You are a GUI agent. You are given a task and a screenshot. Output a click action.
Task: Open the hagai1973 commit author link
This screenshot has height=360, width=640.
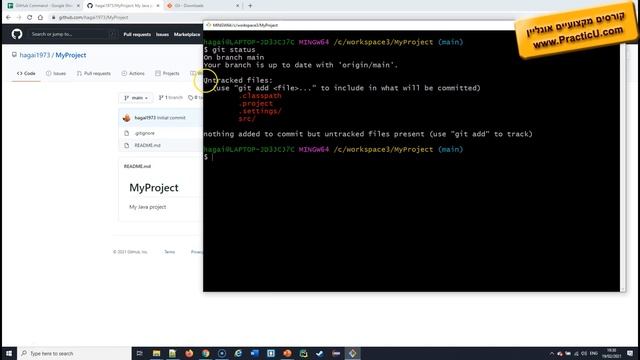pos(145,118)
